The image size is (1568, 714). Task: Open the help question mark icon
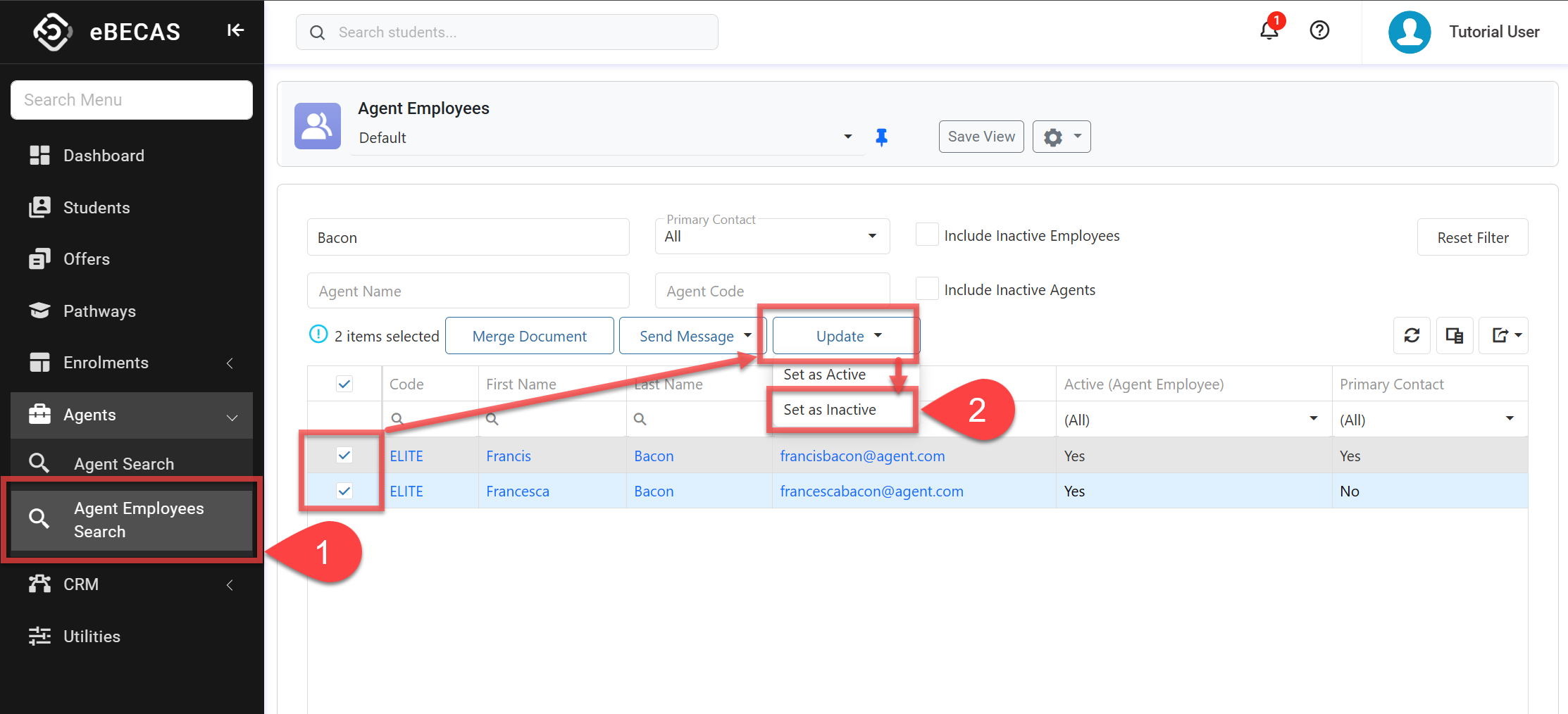point(1319,30)
